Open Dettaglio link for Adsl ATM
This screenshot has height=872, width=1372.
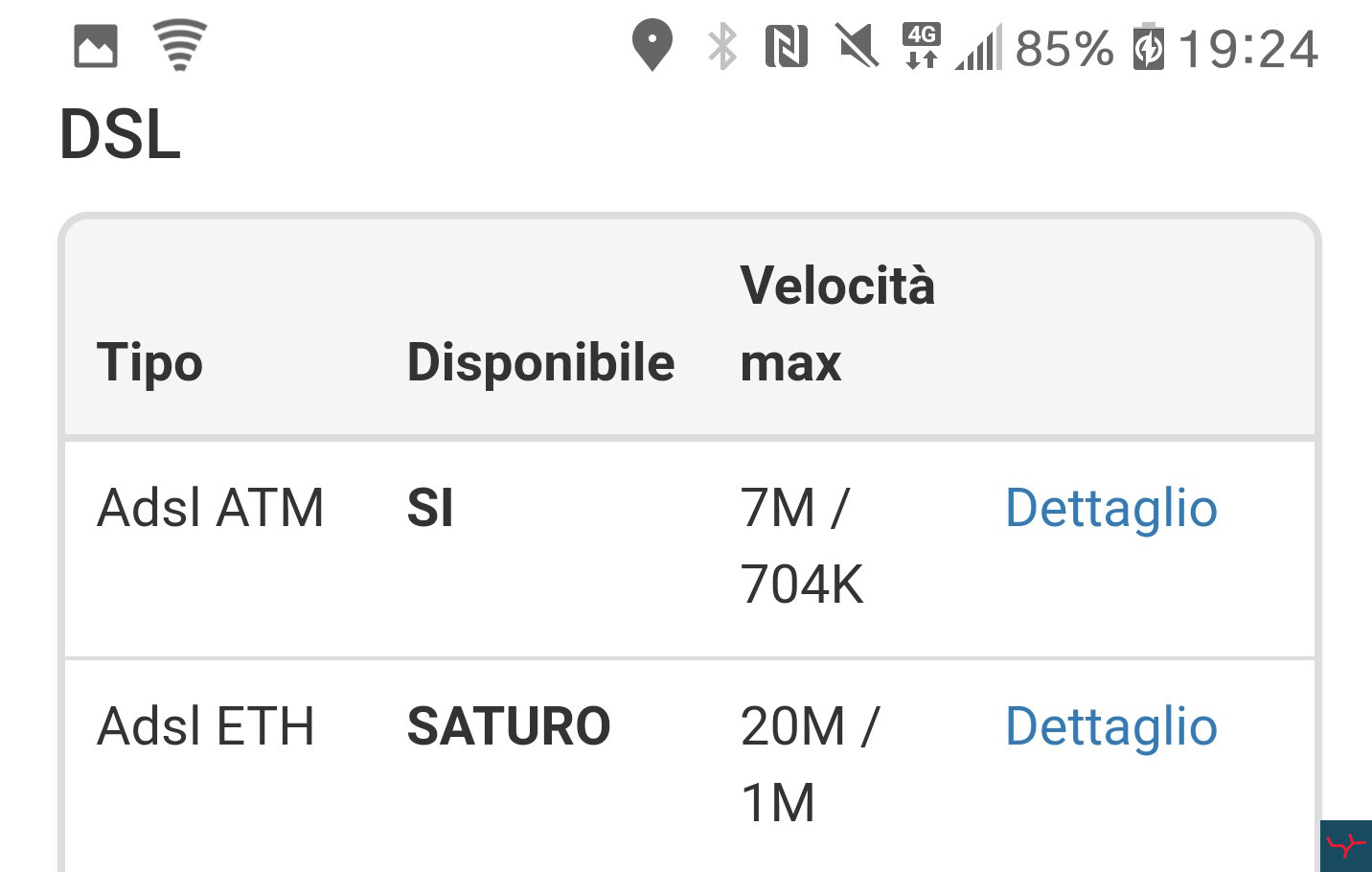point(1111,508)
